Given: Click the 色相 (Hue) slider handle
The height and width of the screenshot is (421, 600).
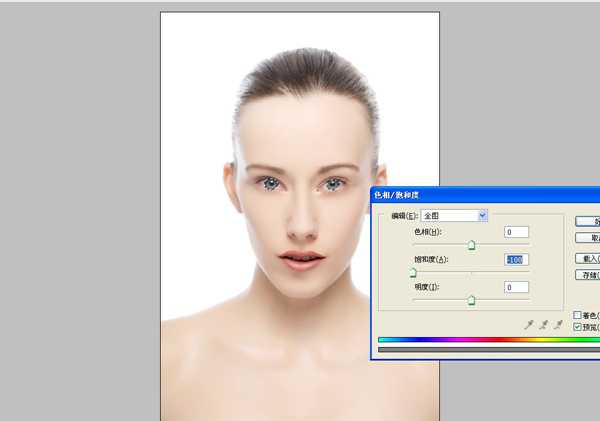Looking at the screenshot, I should click(471, 245).
